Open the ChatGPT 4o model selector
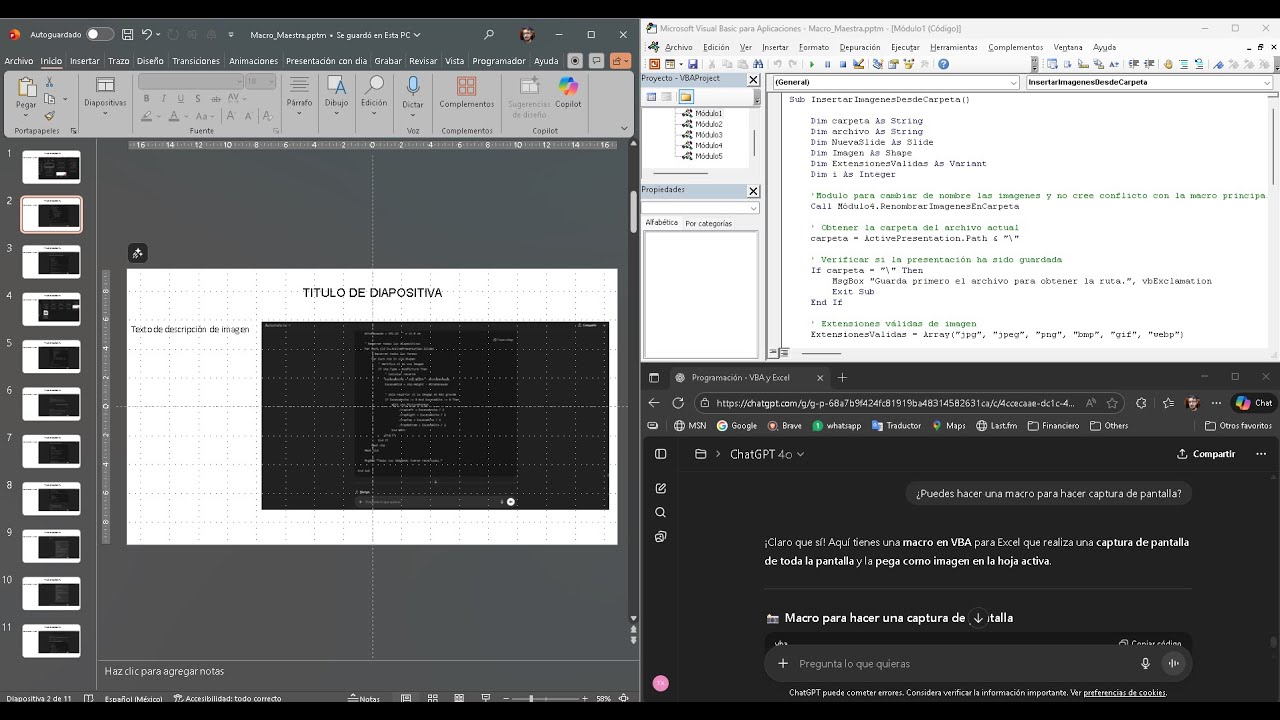 coord(767,454)
